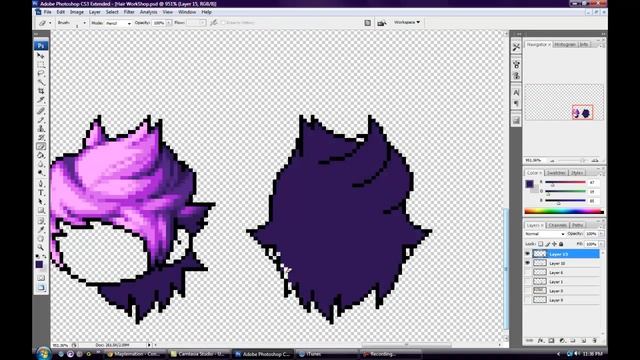Viewport: 640px width, 360px height.
Task: Select the Healing Brush tool
Action: (x=41, y=111)
